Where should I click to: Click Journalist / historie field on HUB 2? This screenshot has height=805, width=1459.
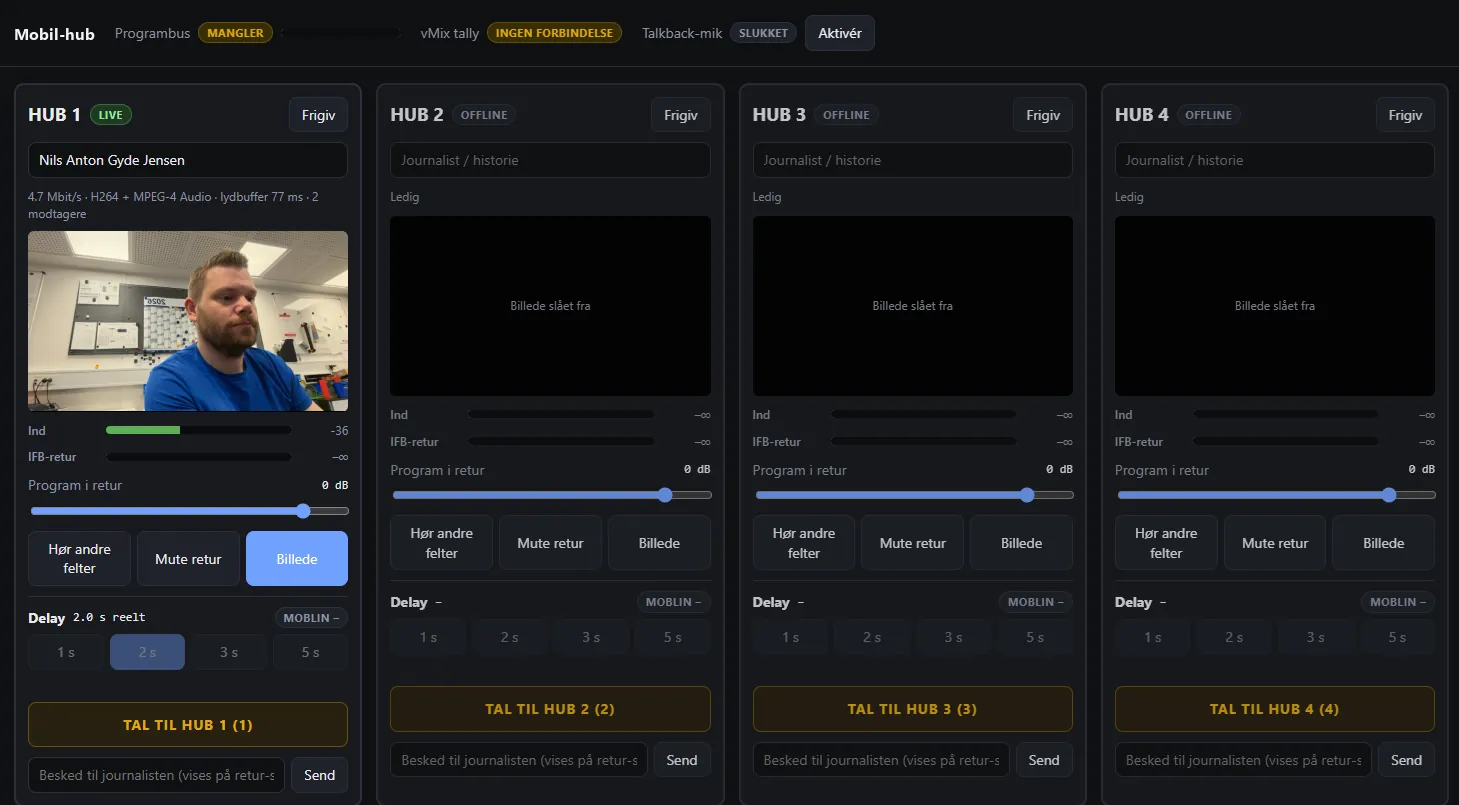pyautogui.click(x=550, y=160)
